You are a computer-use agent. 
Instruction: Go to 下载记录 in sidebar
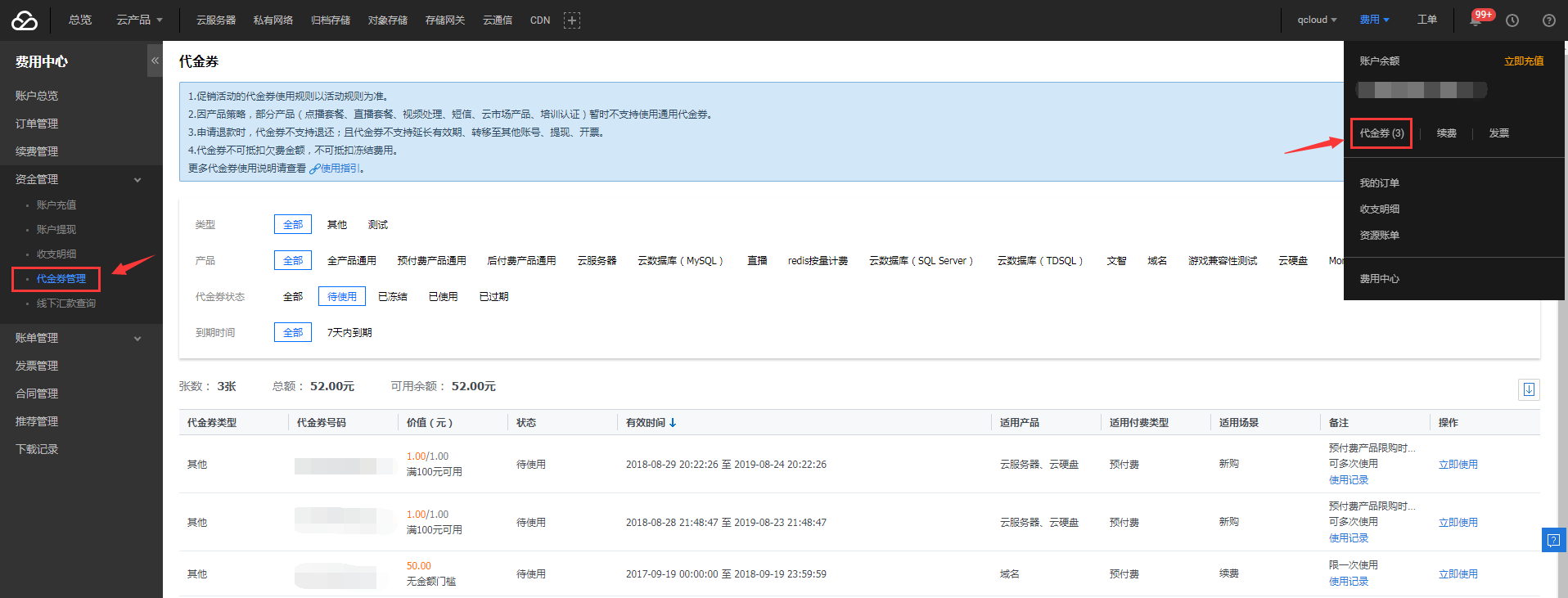37,450
